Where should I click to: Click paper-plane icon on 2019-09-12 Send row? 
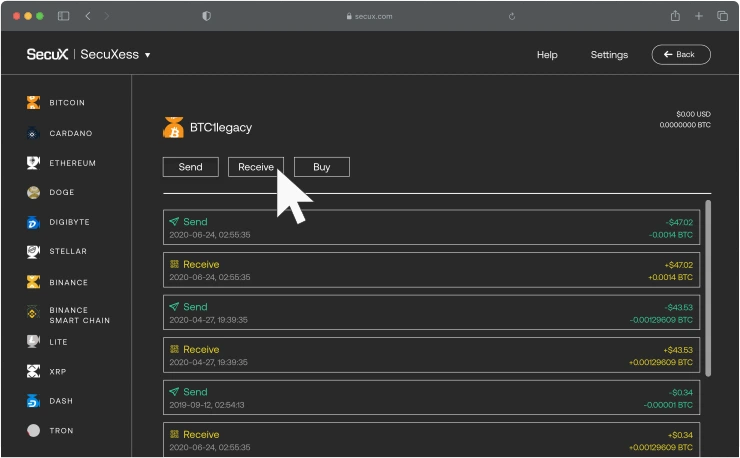point(174,391)
